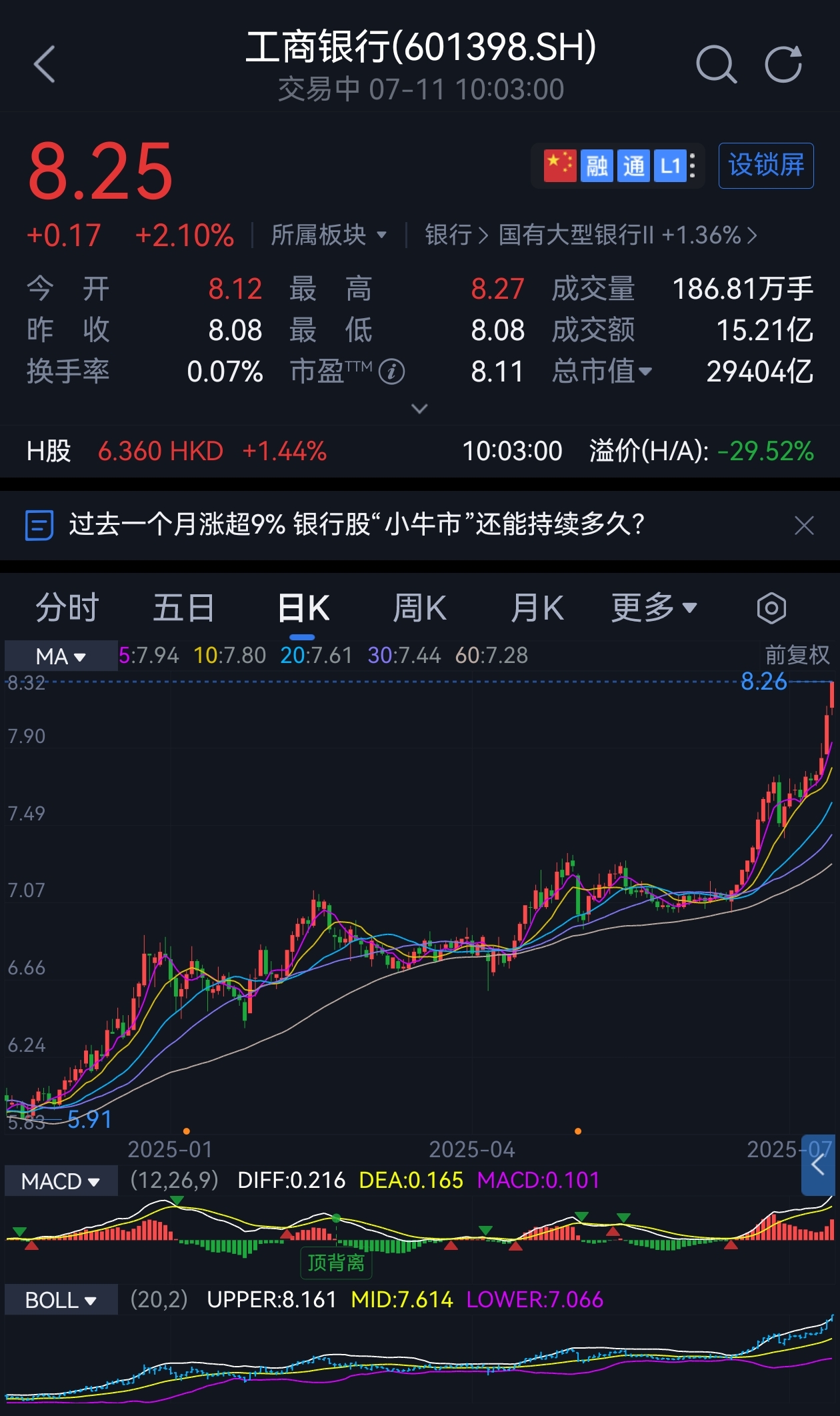840x1416 pixels.
Task: Tap the orange event dot near 2025-04
Action: pyautogui.click(x=578, y=1131)
